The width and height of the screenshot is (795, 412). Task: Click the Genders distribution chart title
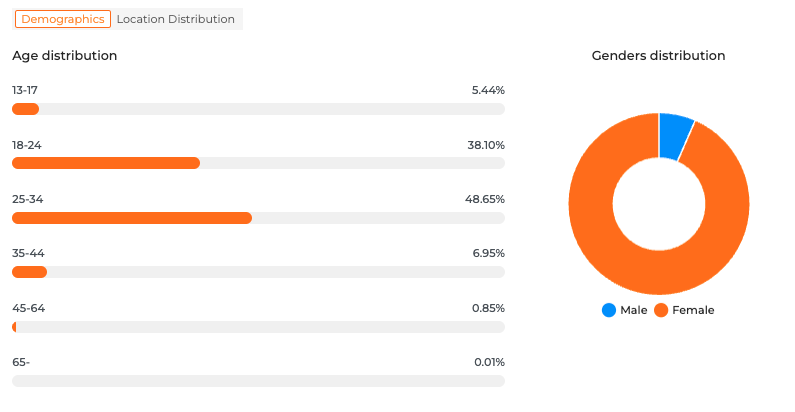click(658, 56)
